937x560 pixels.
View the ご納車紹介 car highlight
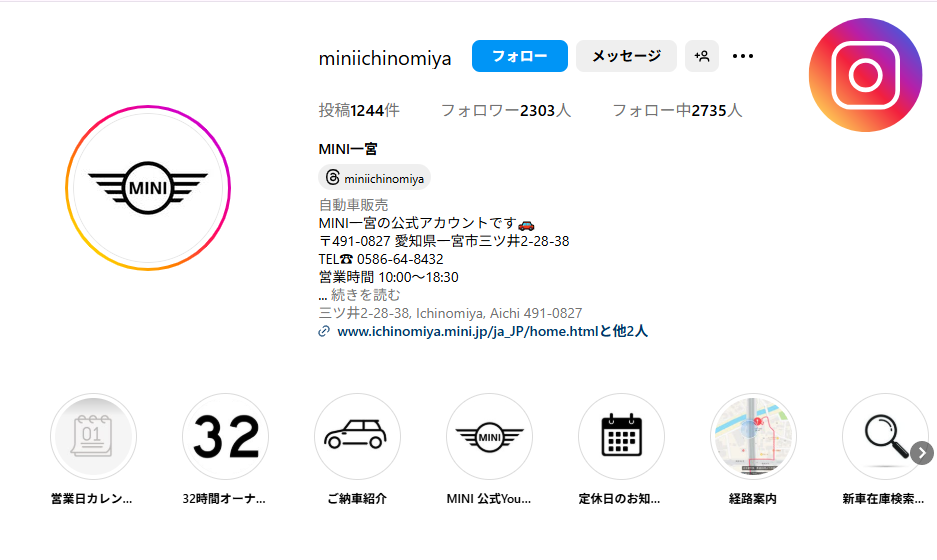pos(357,436)
